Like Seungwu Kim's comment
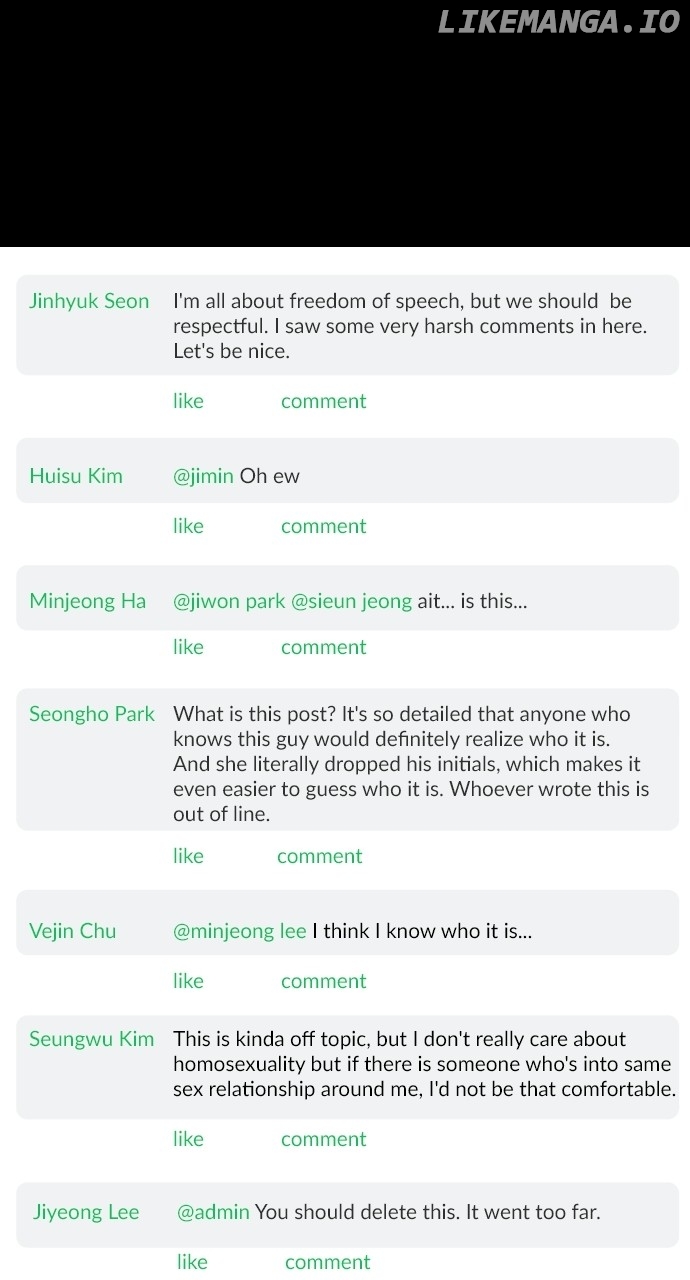Screen dimensions: 690x1280 point(188,1139)
